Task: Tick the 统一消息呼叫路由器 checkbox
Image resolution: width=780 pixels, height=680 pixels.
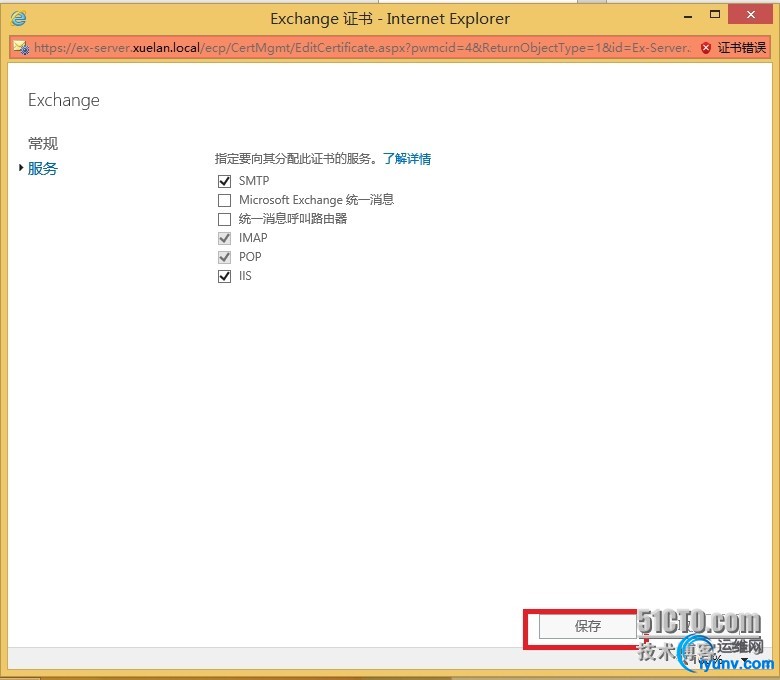Action: [224, 219]
